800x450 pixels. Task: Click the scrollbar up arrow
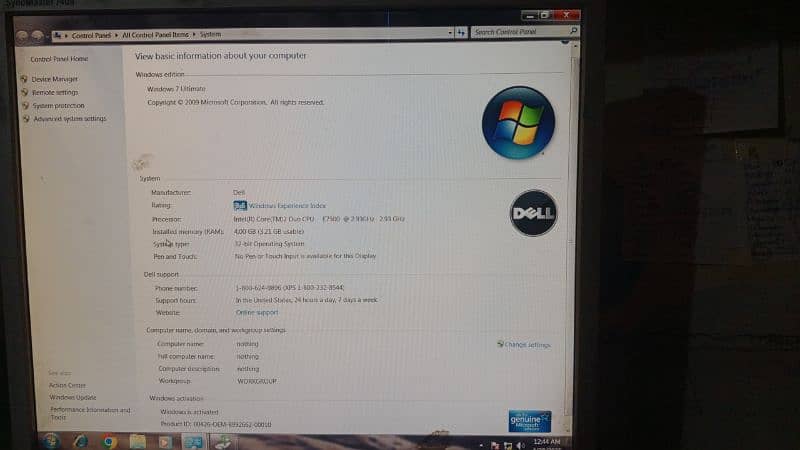(575, 46)
